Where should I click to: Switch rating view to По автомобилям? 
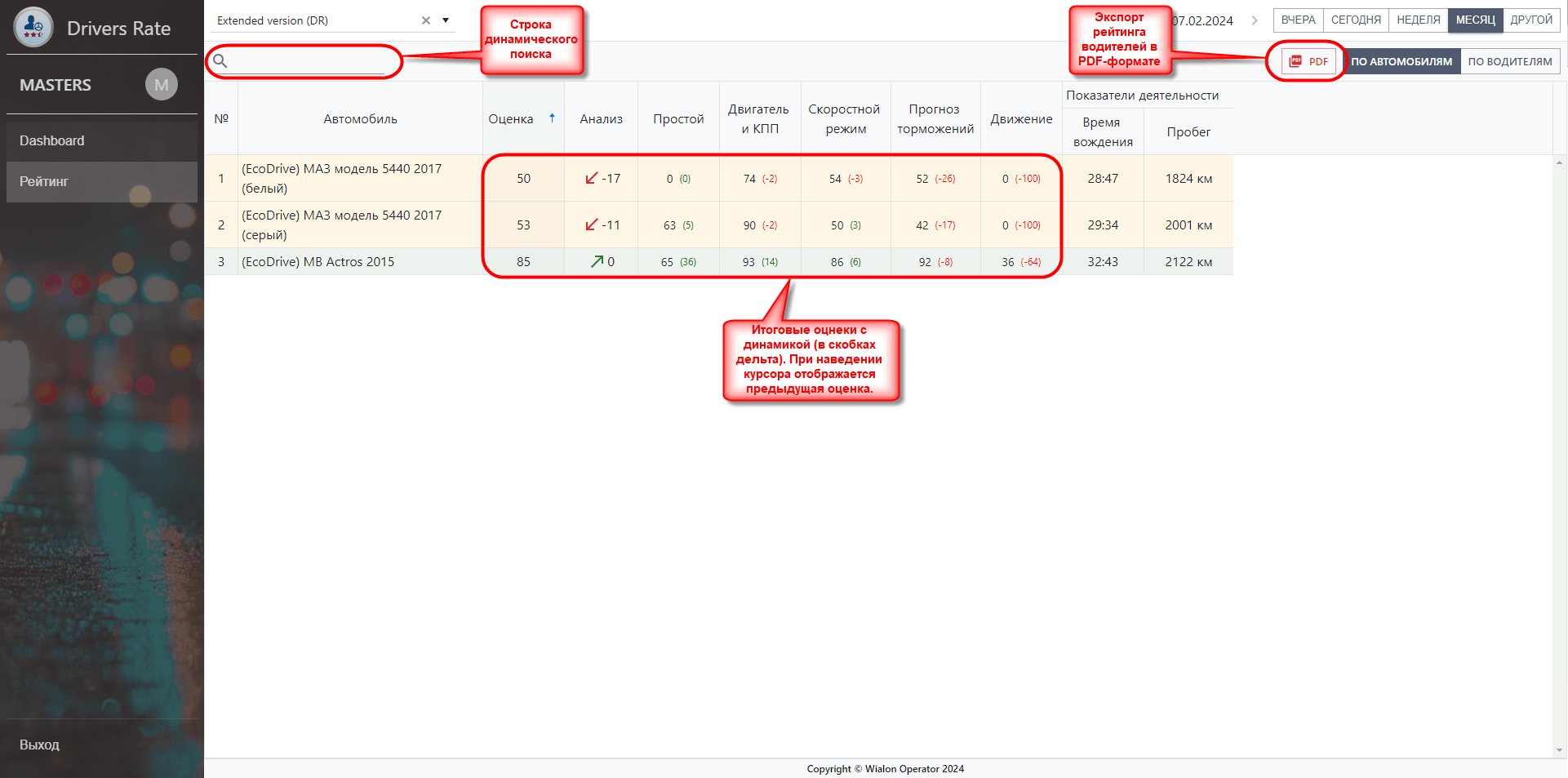click(x=1401, y=61)
